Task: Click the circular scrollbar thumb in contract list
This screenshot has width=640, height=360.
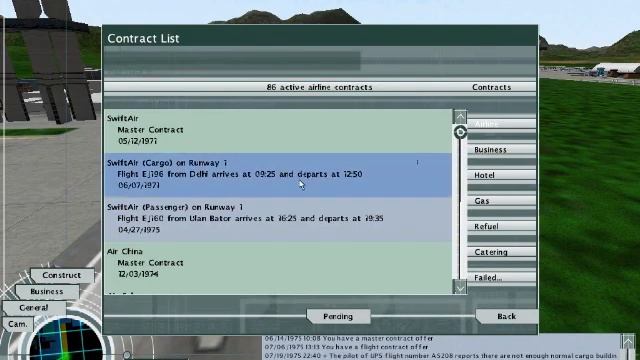Action: tap(460, 132)
